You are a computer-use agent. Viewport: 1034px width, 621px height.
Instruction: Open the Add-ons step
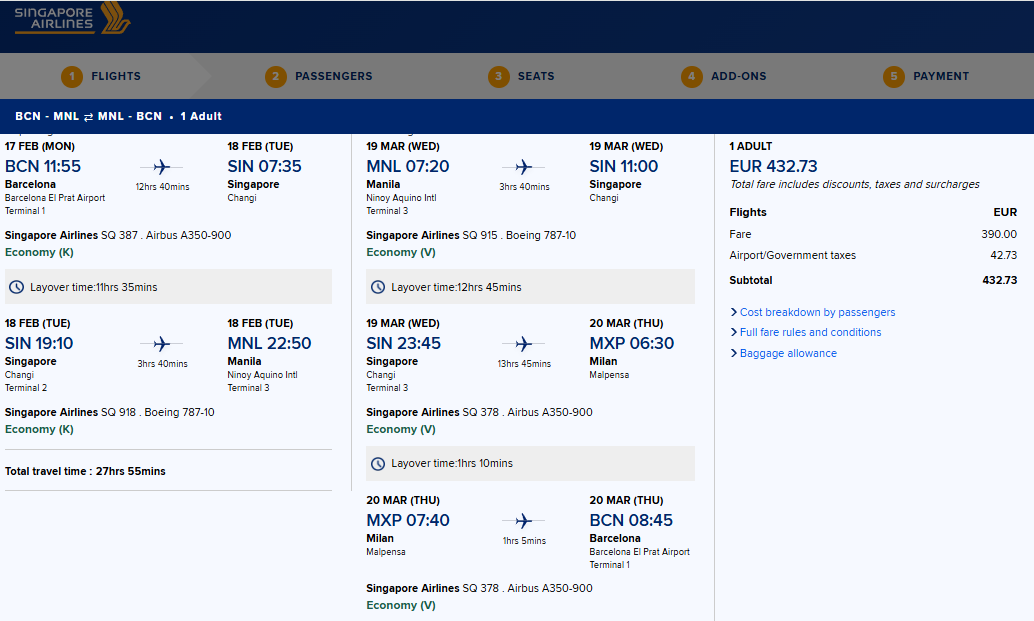tap(723, 76)
